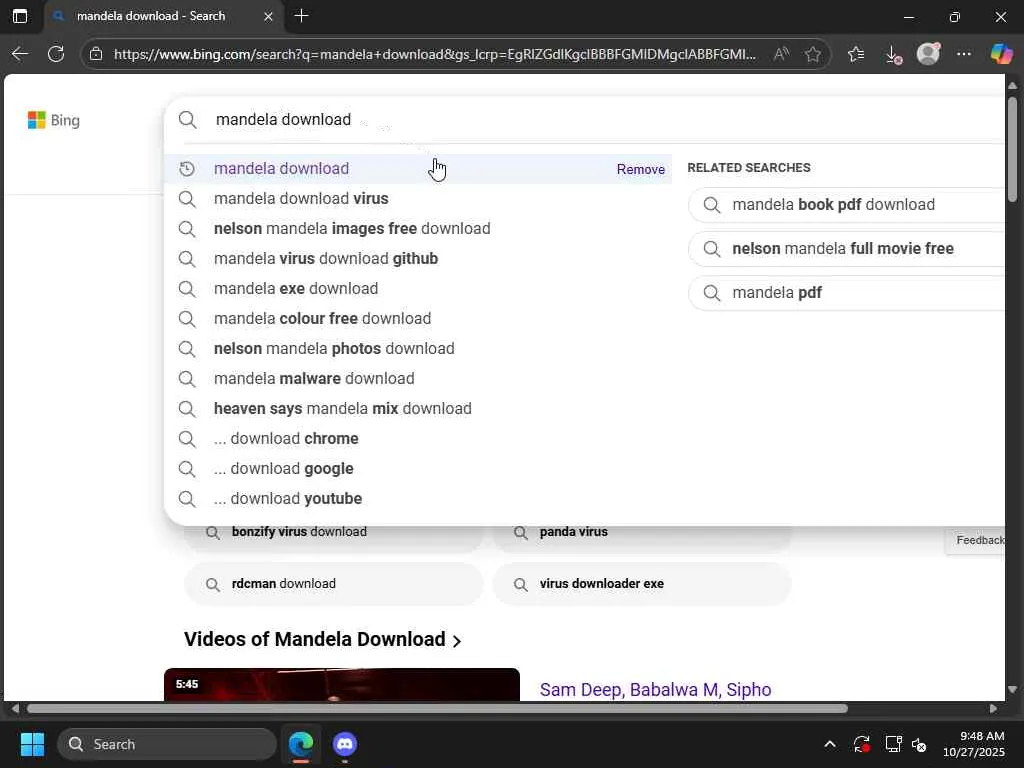Click scroll-down arrow of vertical scrollbar

(x=1012, y=690)
